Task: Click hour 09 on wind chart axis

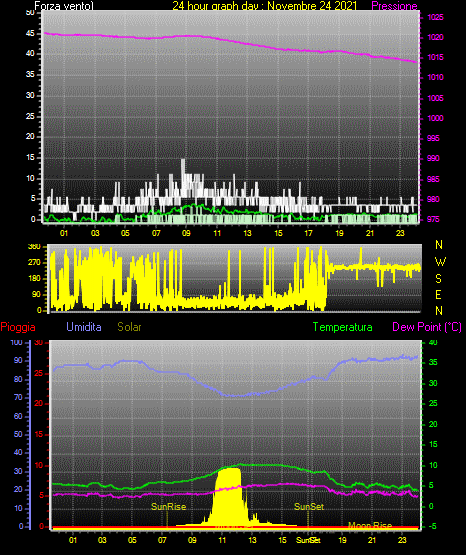Action: pyautogui.click(x=186, y=233)
